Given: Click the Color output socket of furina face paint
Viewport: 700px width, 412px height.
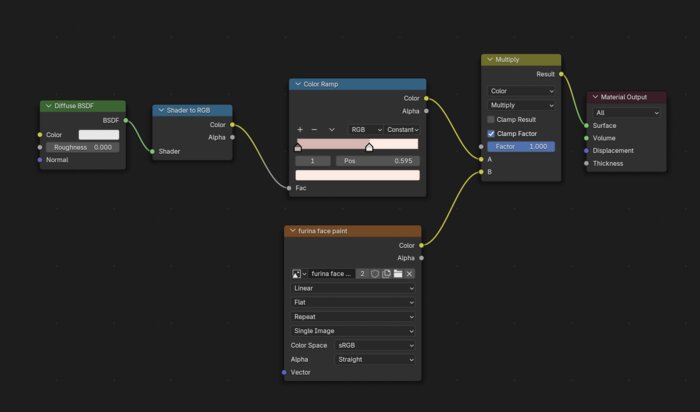Looking at the screenshot, I should pyautogui.click(x=421, y=245).
